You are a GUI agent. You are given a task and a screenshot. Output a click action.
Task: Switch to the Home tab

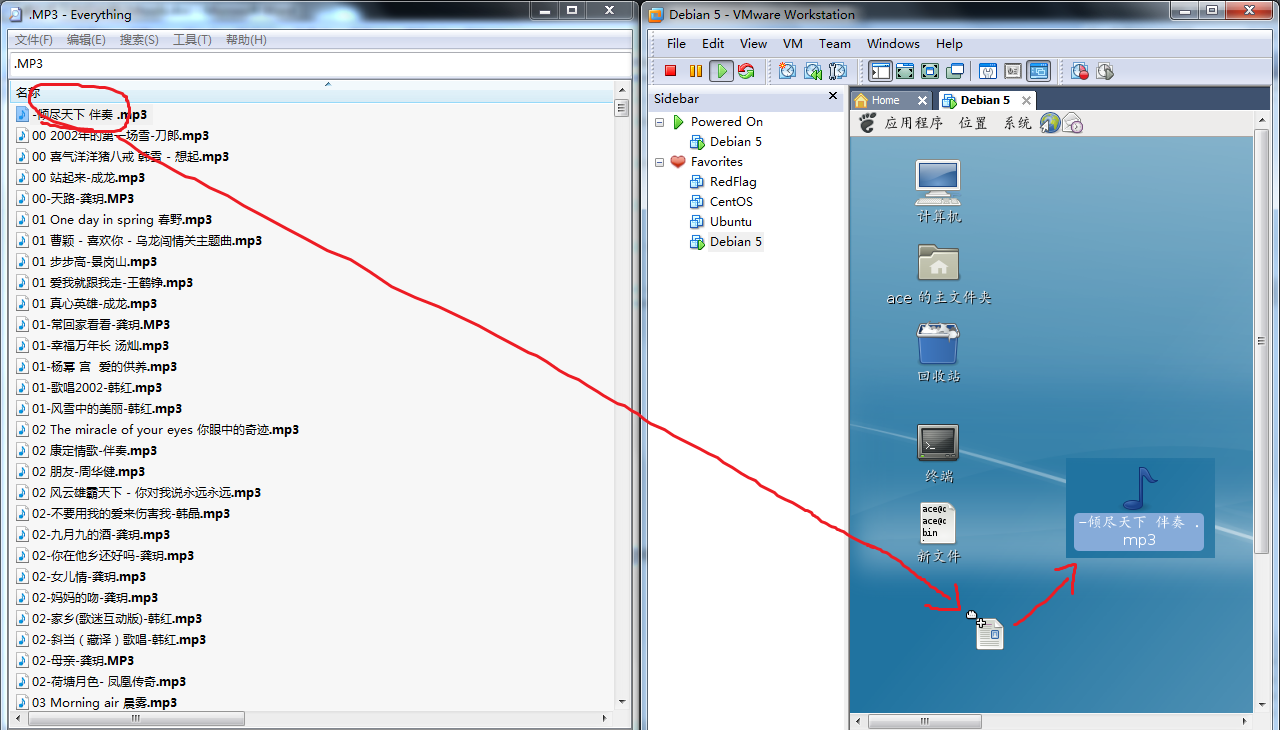[x=888, y=100]
